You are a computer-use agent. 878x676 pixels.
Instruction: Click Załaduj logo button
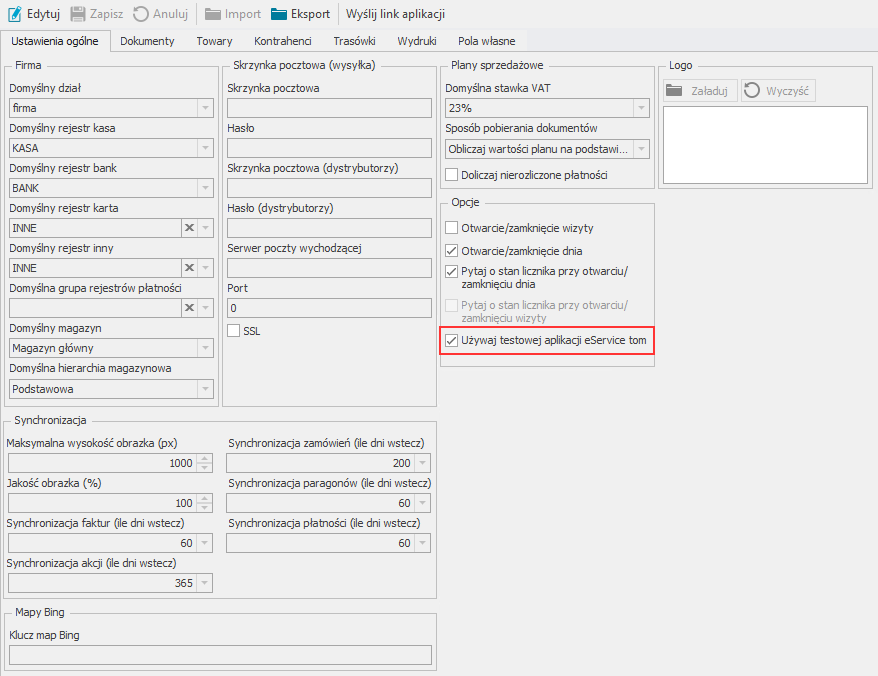coord(700,91)
